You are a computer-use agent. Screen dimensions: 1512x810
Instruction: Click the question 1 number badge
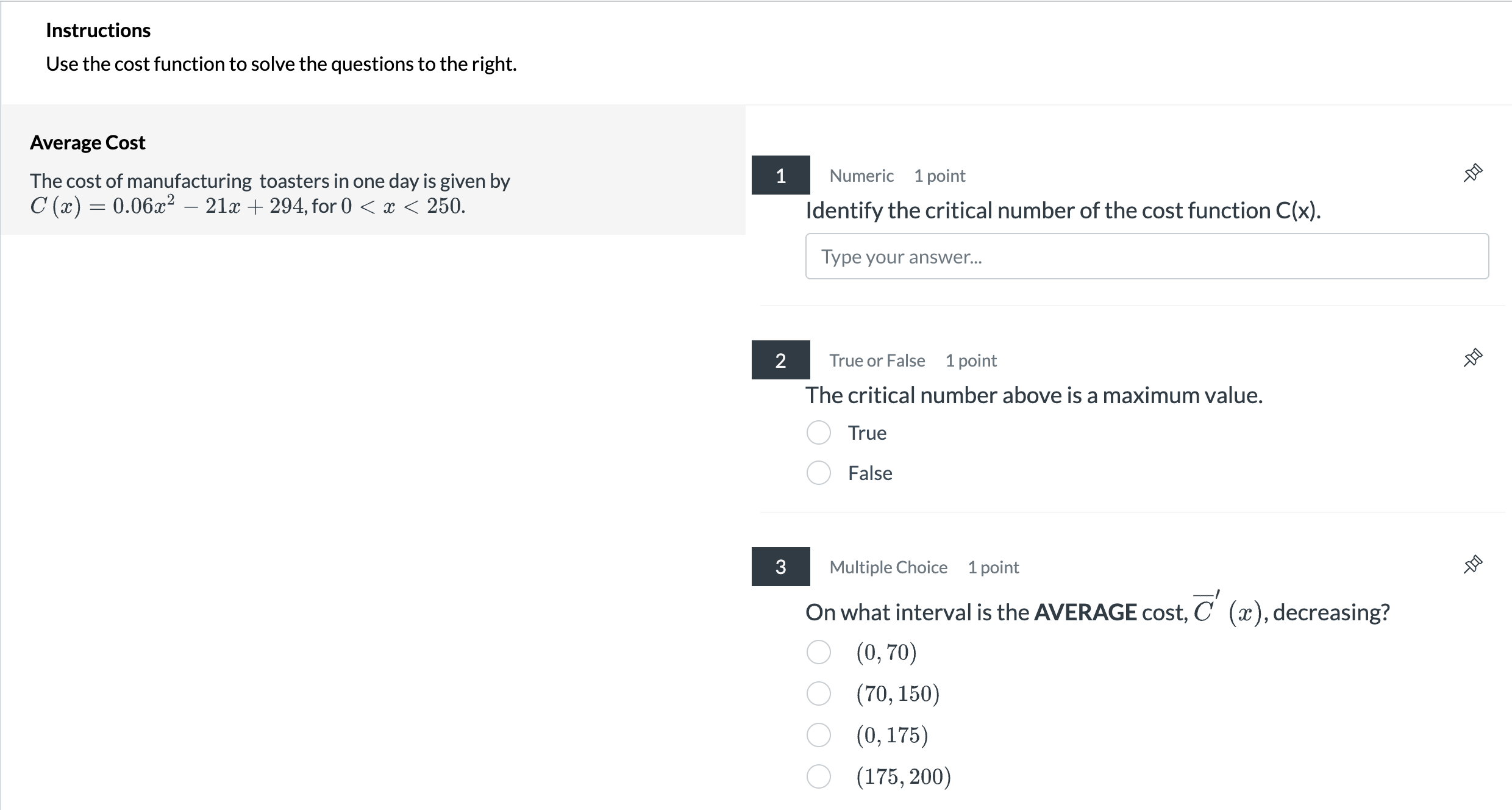780,174
